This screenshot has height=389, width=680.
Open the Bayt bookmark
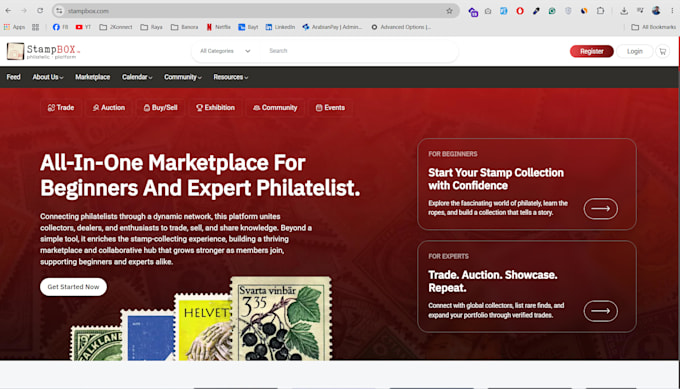(248, 27)
